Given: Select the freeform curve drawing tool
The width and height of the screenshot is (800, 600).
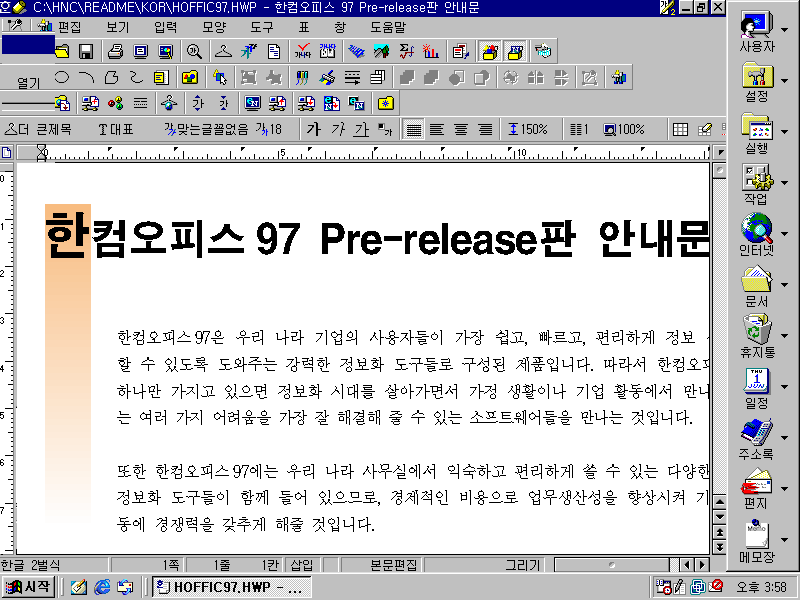Looking at the screenshot, I should [136, 78].
